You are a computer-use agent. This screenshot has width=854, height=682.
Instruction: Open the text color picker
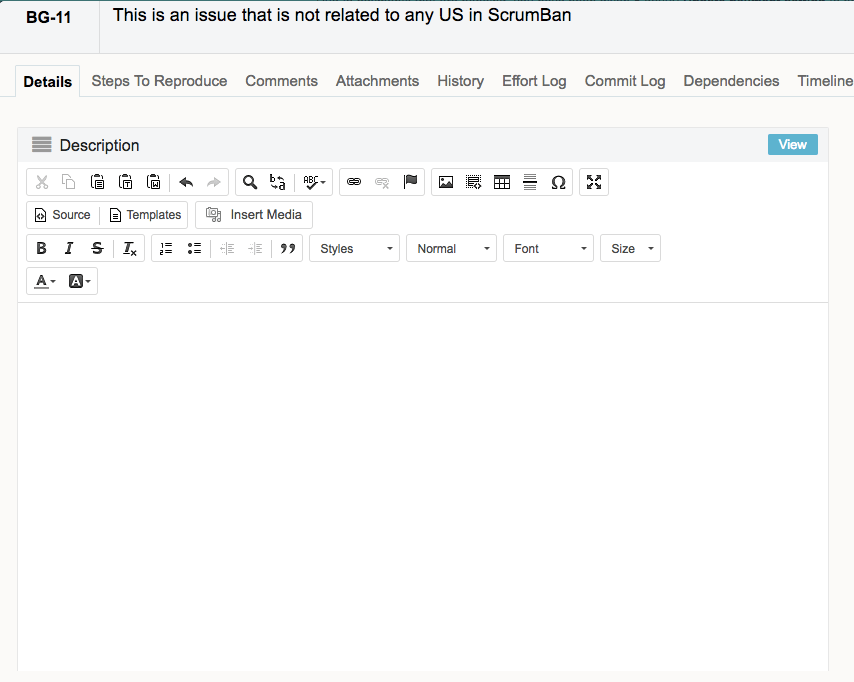[x=45, y=281]
